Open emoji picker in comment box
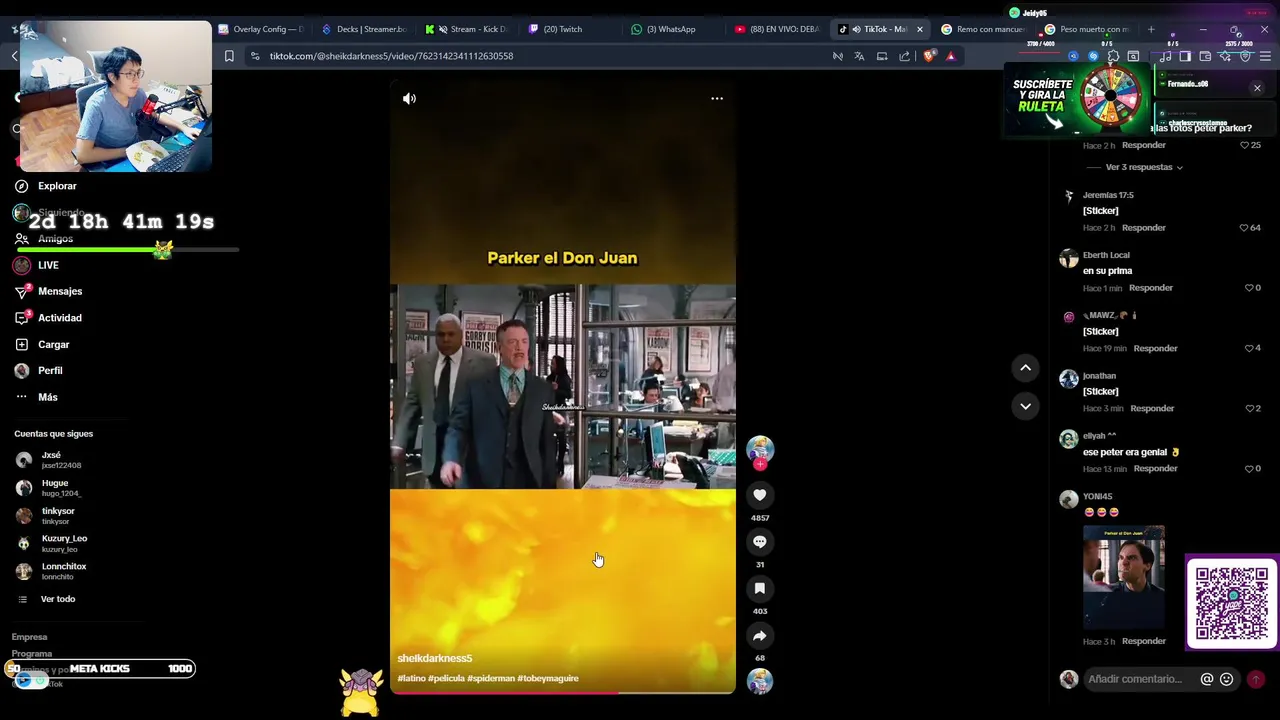The image size is (1280, 720). [1227, 679]
